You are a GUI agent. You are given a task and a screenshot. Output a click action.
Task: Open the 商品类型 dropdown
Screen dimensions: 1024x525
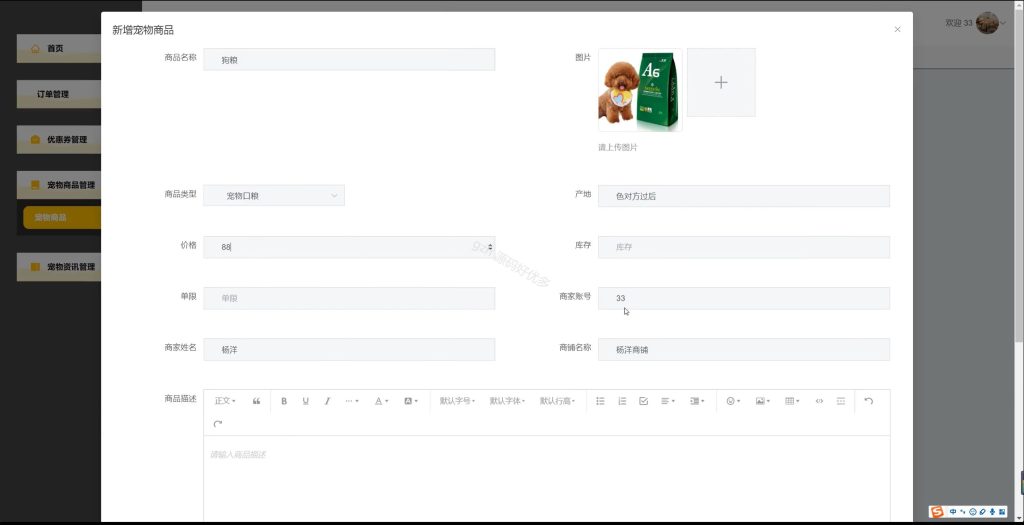274,195
